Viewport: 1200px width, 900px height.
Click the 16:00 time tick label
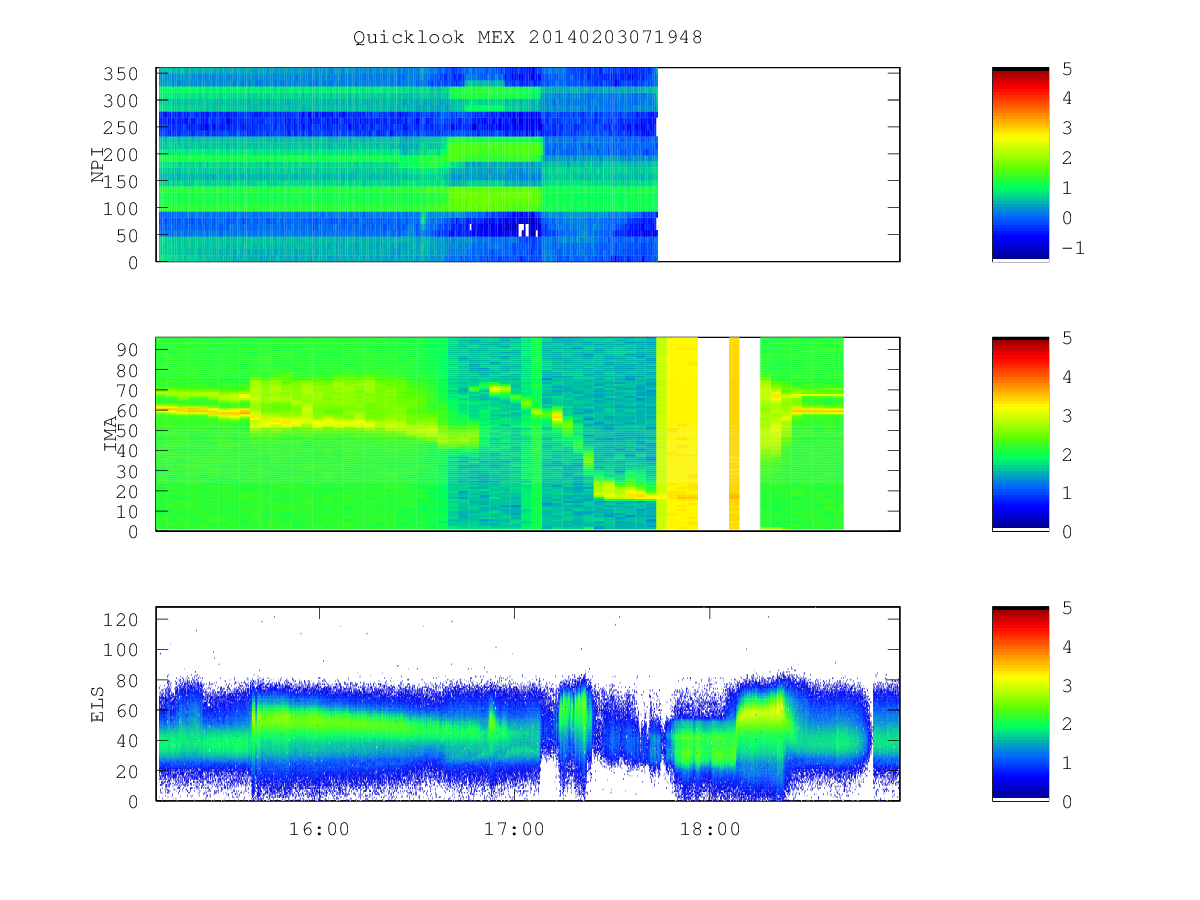[319, 830]
